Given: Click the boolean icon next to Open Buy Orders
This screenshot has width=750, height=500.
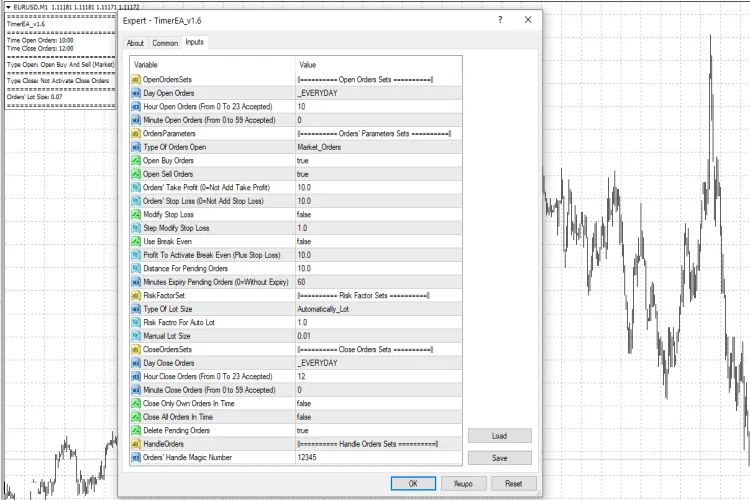Looking at the screenshot, I should tap(137, 160).
